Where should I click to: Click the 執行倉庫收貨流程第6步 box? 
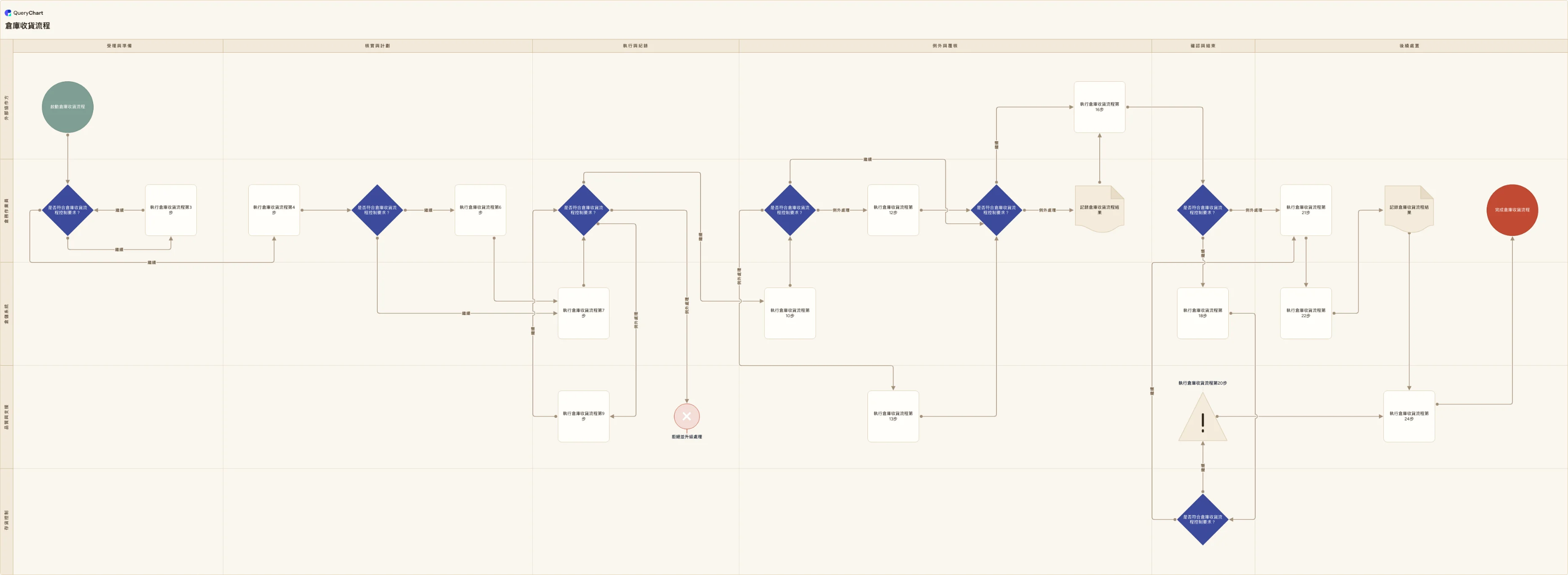click(x=480, y=210)
